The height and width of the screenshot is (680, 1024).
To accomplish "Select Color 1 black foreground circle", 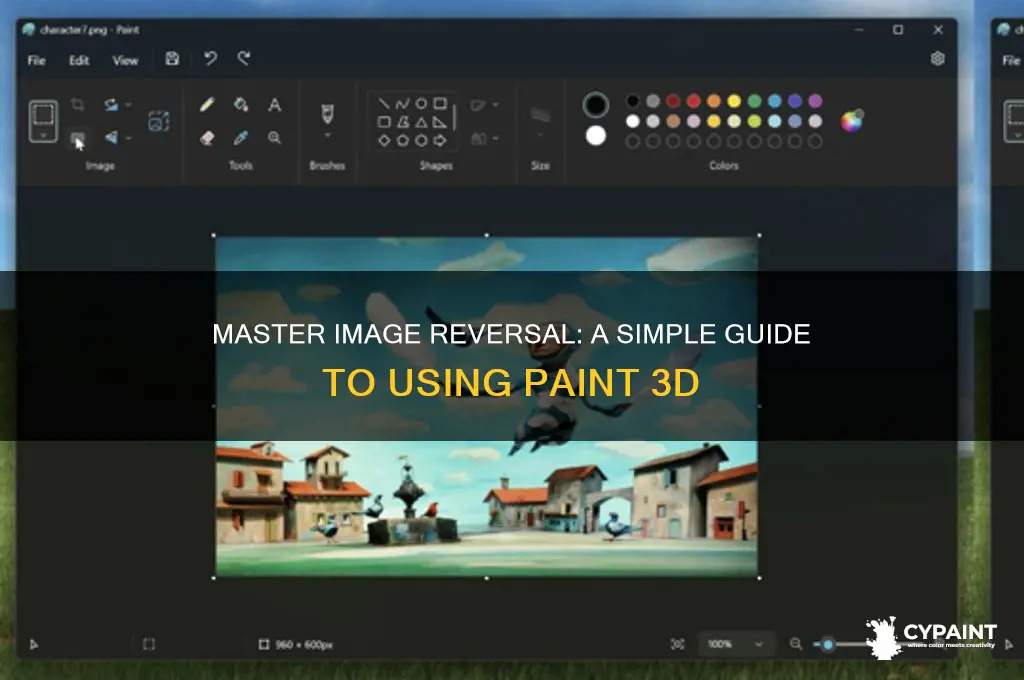I will coord(596,105).
